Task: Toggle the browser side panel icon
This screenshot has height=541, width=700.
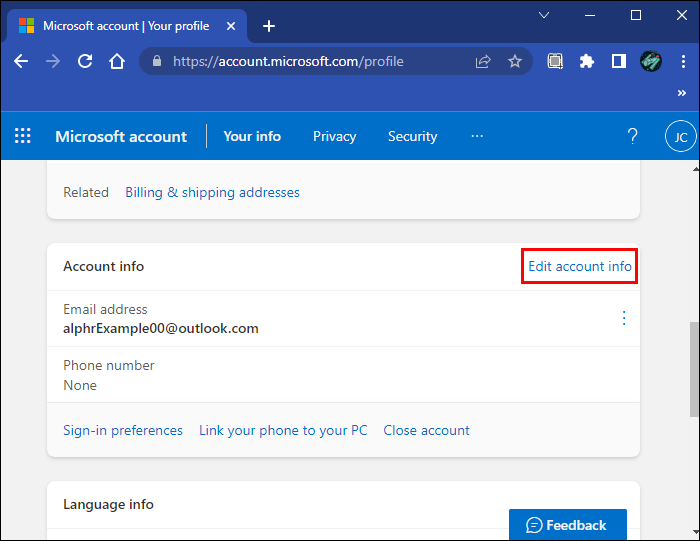Action: [x=619, y=61]
